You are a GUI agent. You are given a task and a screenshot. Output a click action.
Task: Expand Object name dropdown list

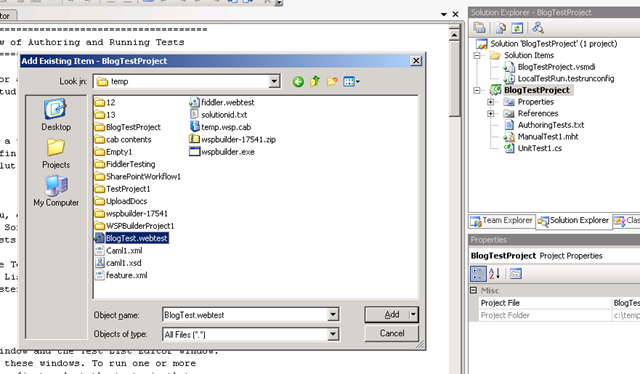tap(333, 314)
